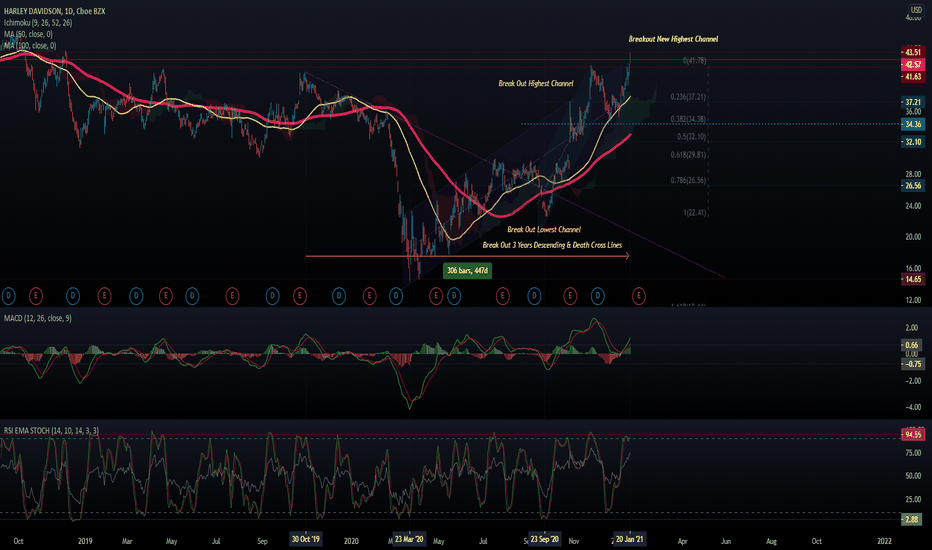Click the 41.63 price label
The width and height of the screenshot is (932, 550).
912,77
